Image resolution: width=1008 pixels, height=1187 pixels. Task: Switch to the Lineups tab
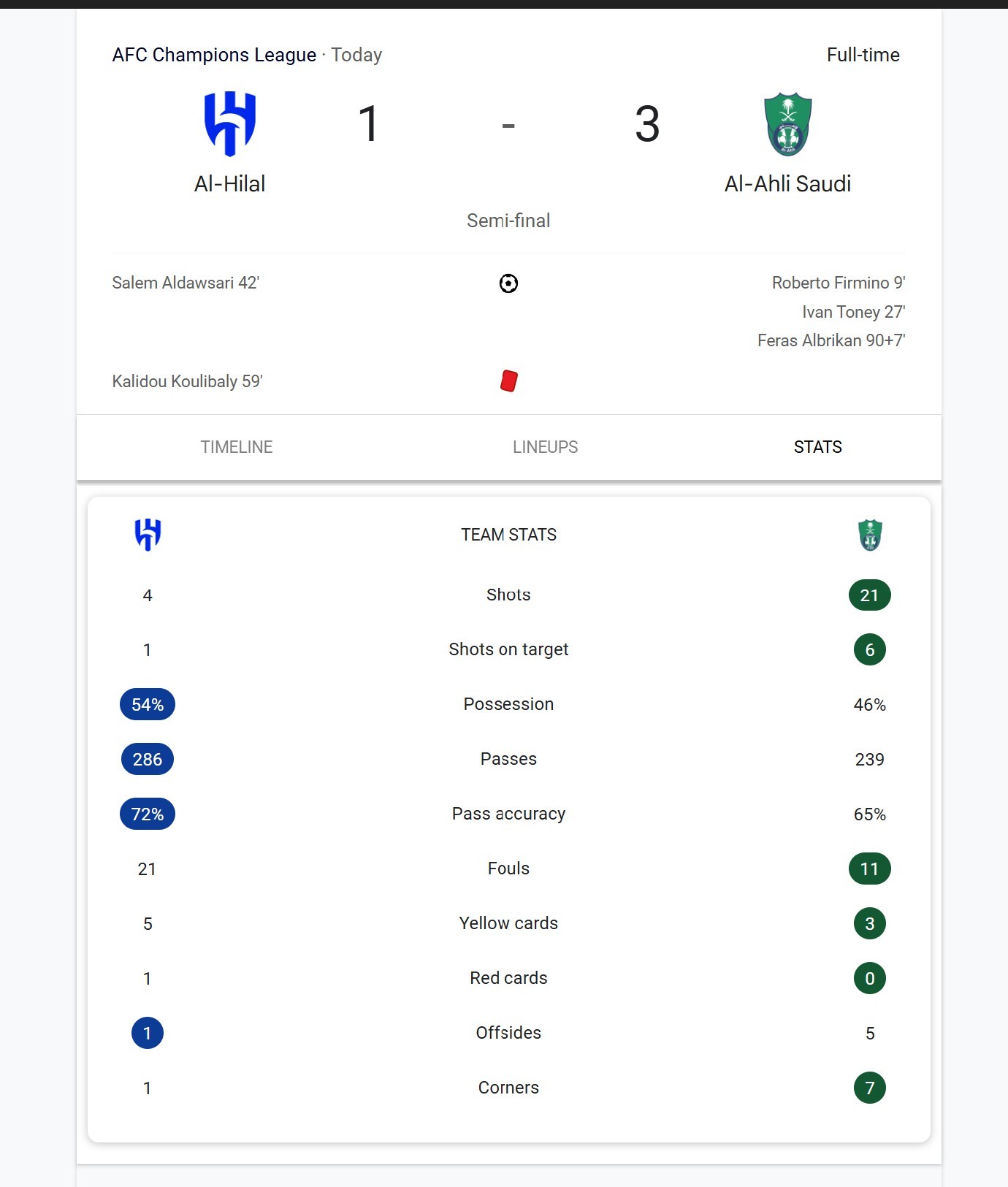pyautogui.click(x=546, y=447)
